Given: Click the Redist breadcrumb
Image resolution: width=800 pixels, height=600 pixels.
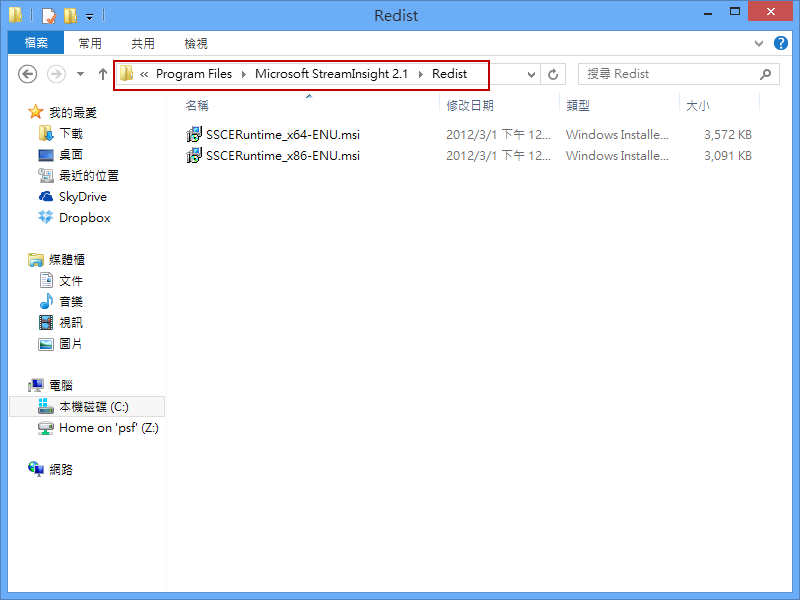Looking at the screenshot, I should coord(449,74).
